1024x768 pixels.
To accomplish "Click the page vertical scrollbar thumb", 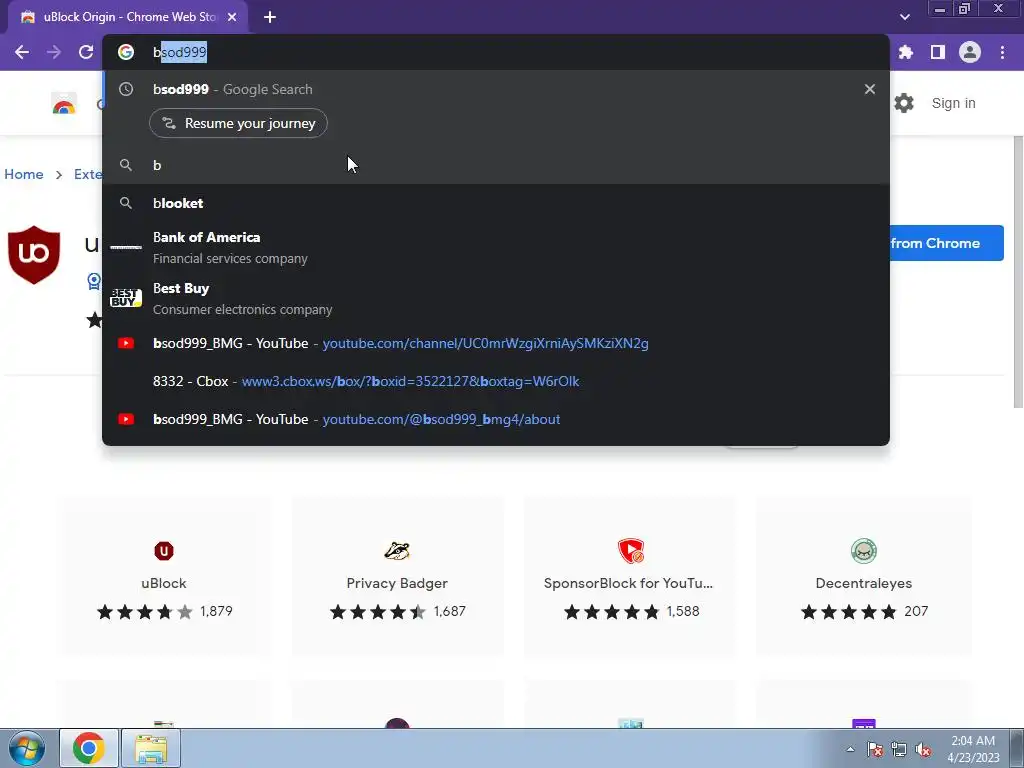I will 1017,272.
